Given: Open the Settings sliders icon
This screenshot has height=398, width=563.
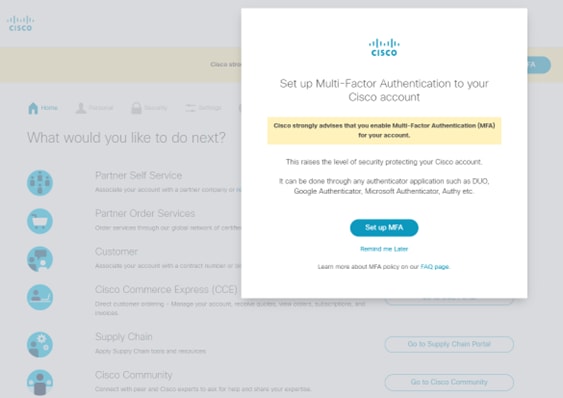Looking at the screenshot, I should (190, 108).
